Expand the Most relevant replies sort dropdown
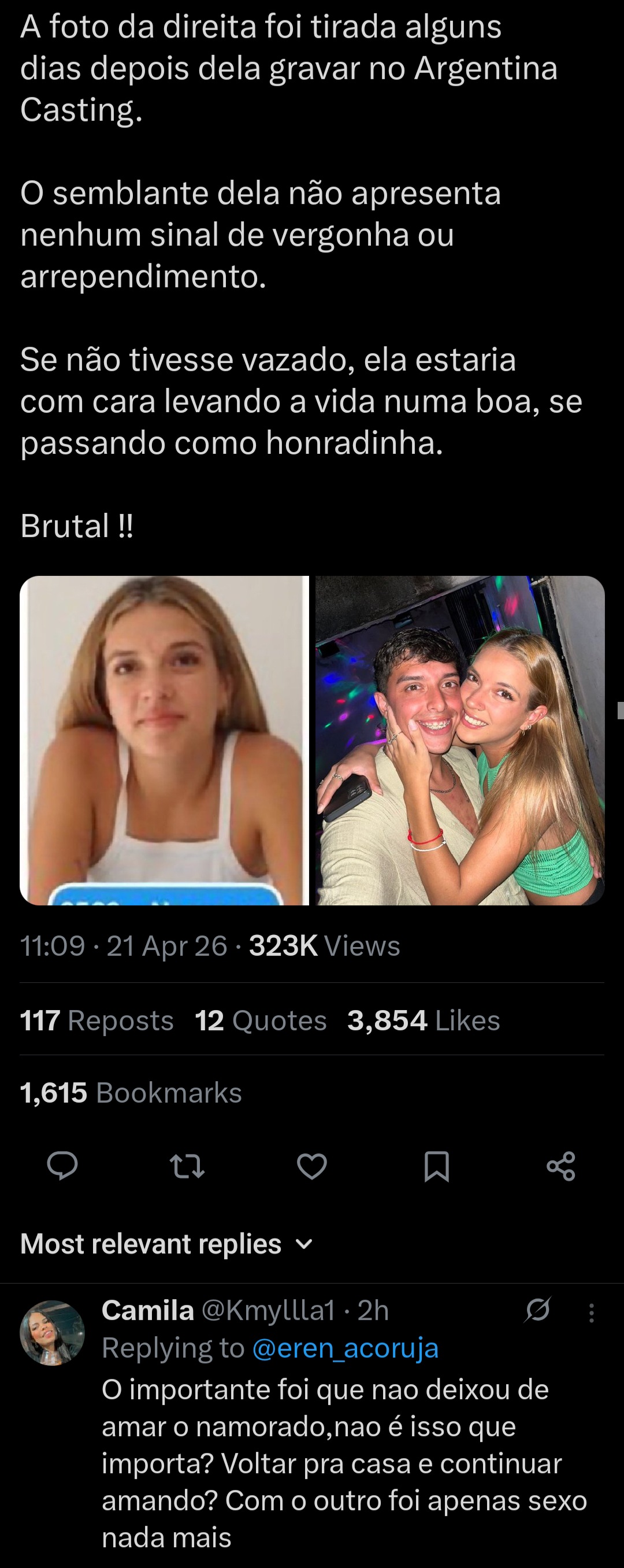 (x=166, y=1244)
